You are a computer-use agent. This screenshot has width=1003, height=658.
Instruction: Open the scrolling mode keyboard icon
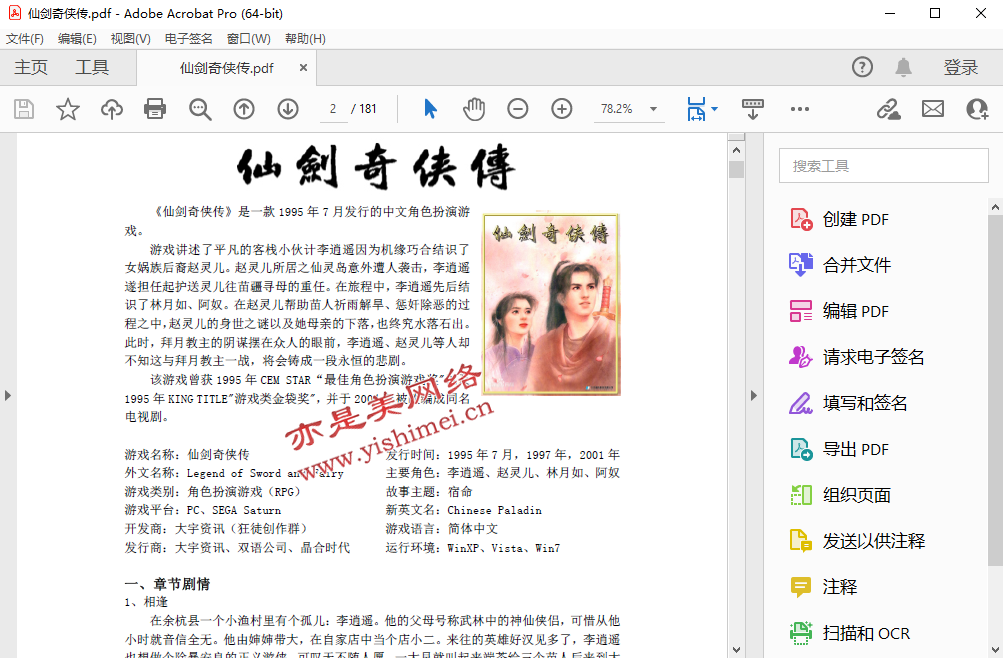tap(752, 109)
